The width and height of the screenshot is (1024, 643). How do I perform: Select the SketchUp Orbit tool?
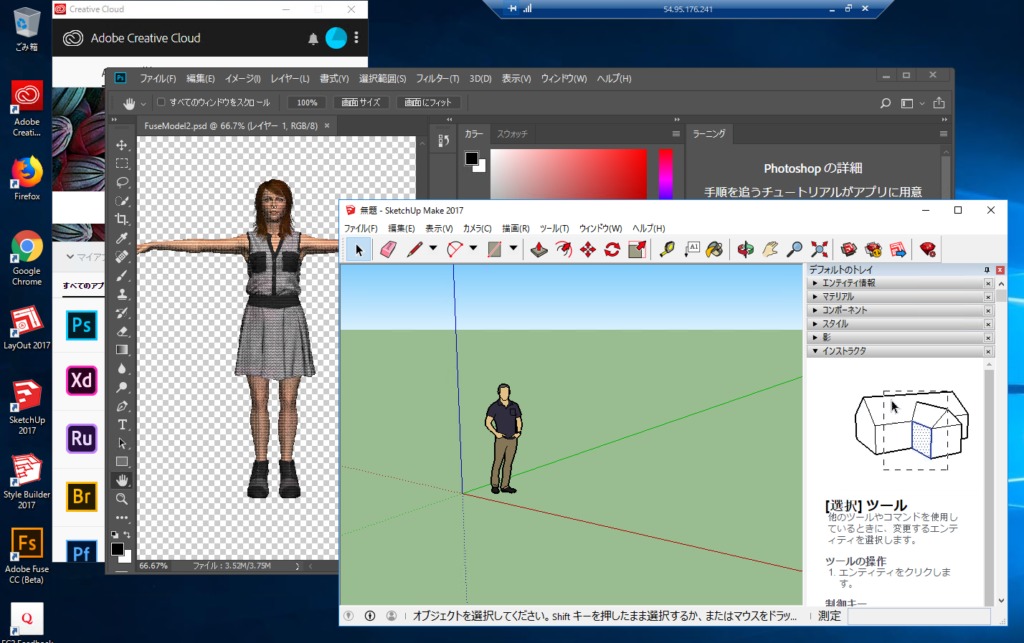745,249
